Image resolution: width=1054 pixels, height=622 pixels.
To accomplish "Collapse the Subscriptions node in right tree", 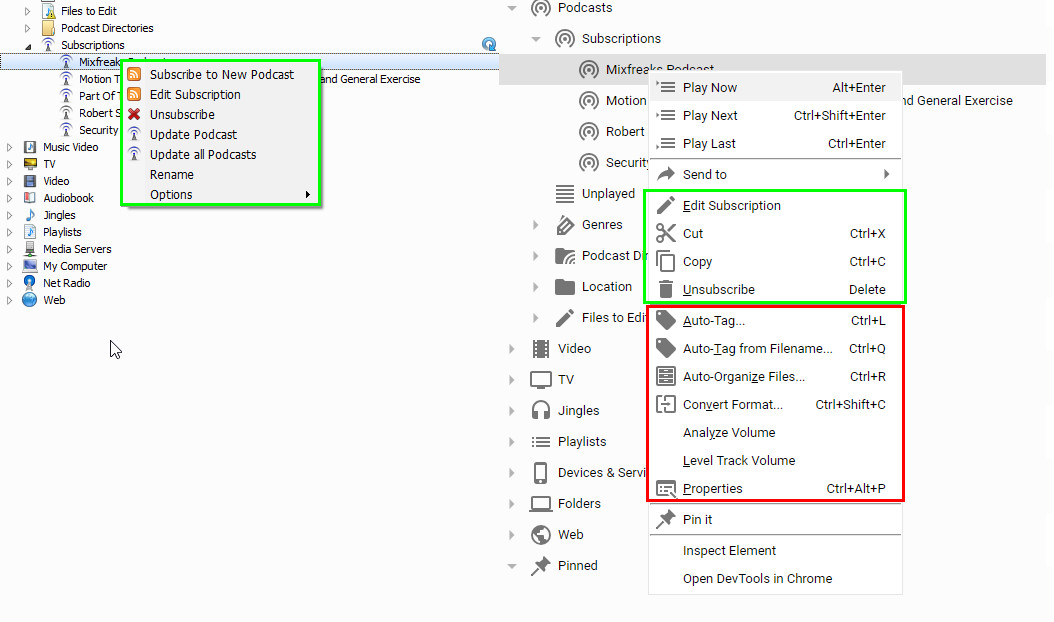I will point(537,39).
